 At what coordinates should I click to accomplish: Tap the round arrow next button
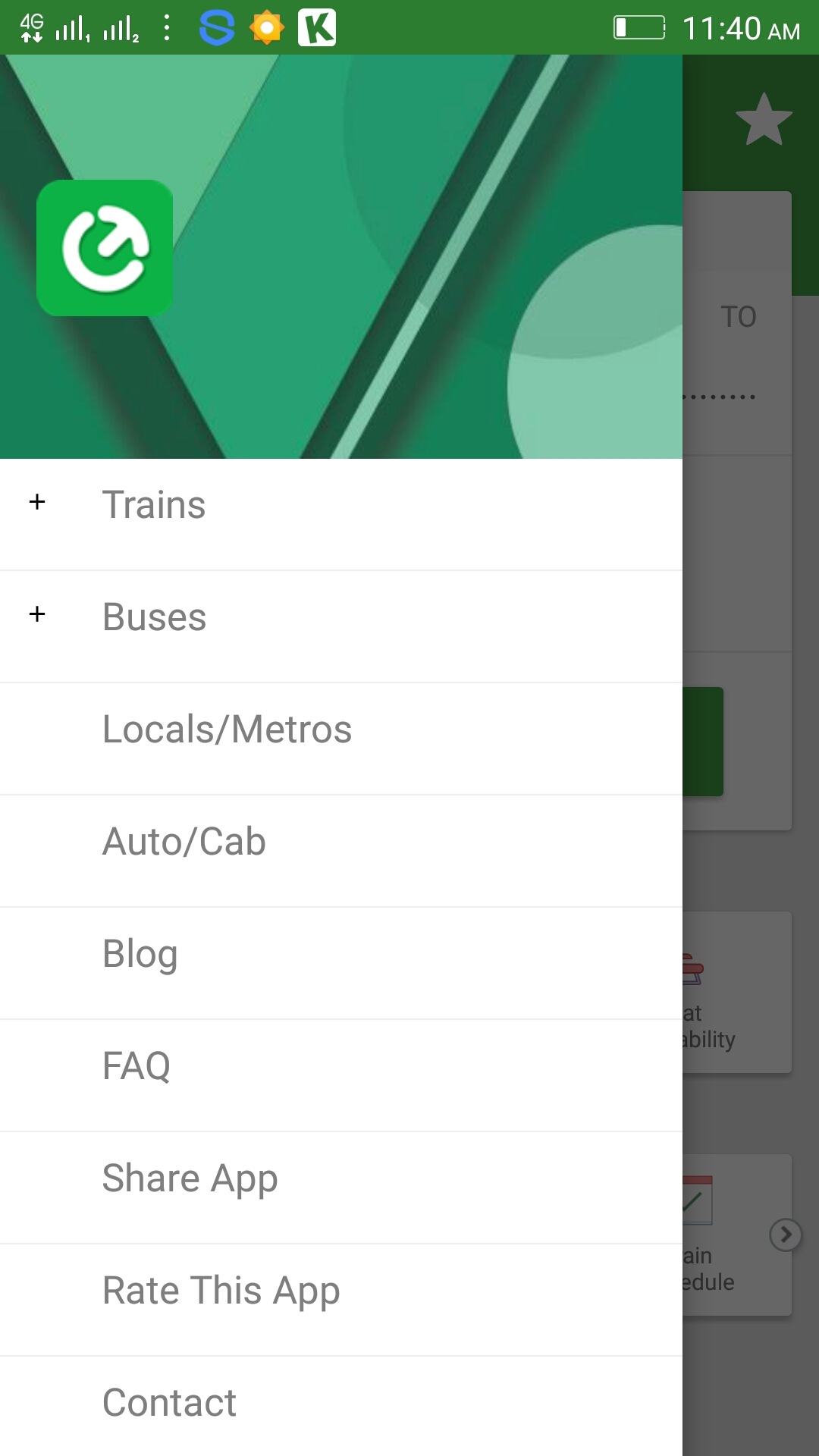[786, 1235]
